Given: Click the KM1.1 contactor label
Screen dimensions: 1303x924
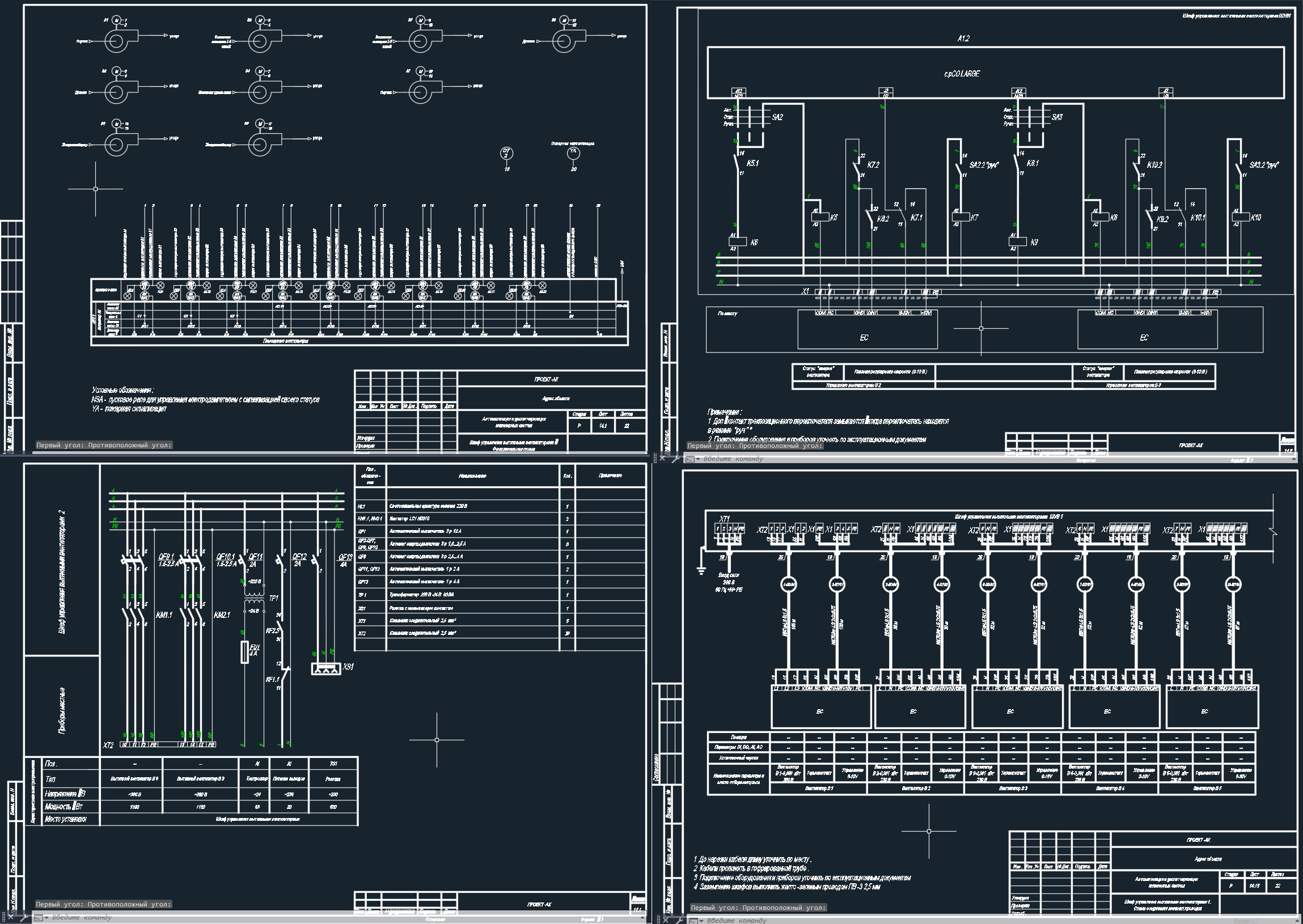Looking at the screenshot, I should (x=164, y=616).
